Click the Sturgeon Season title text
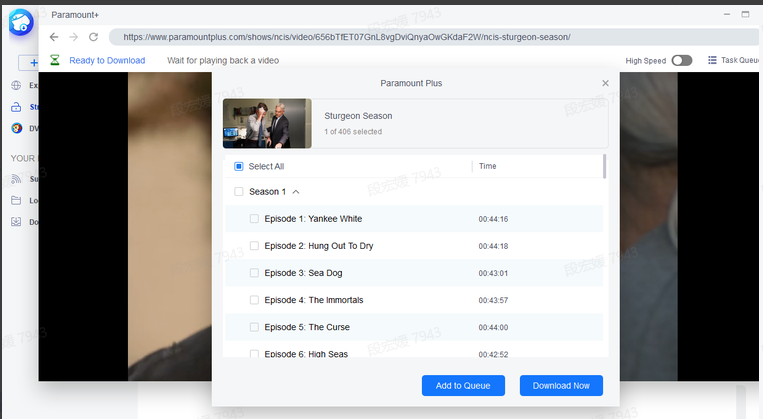The width and height of the screenshot is (763, 419). (358, 116)
